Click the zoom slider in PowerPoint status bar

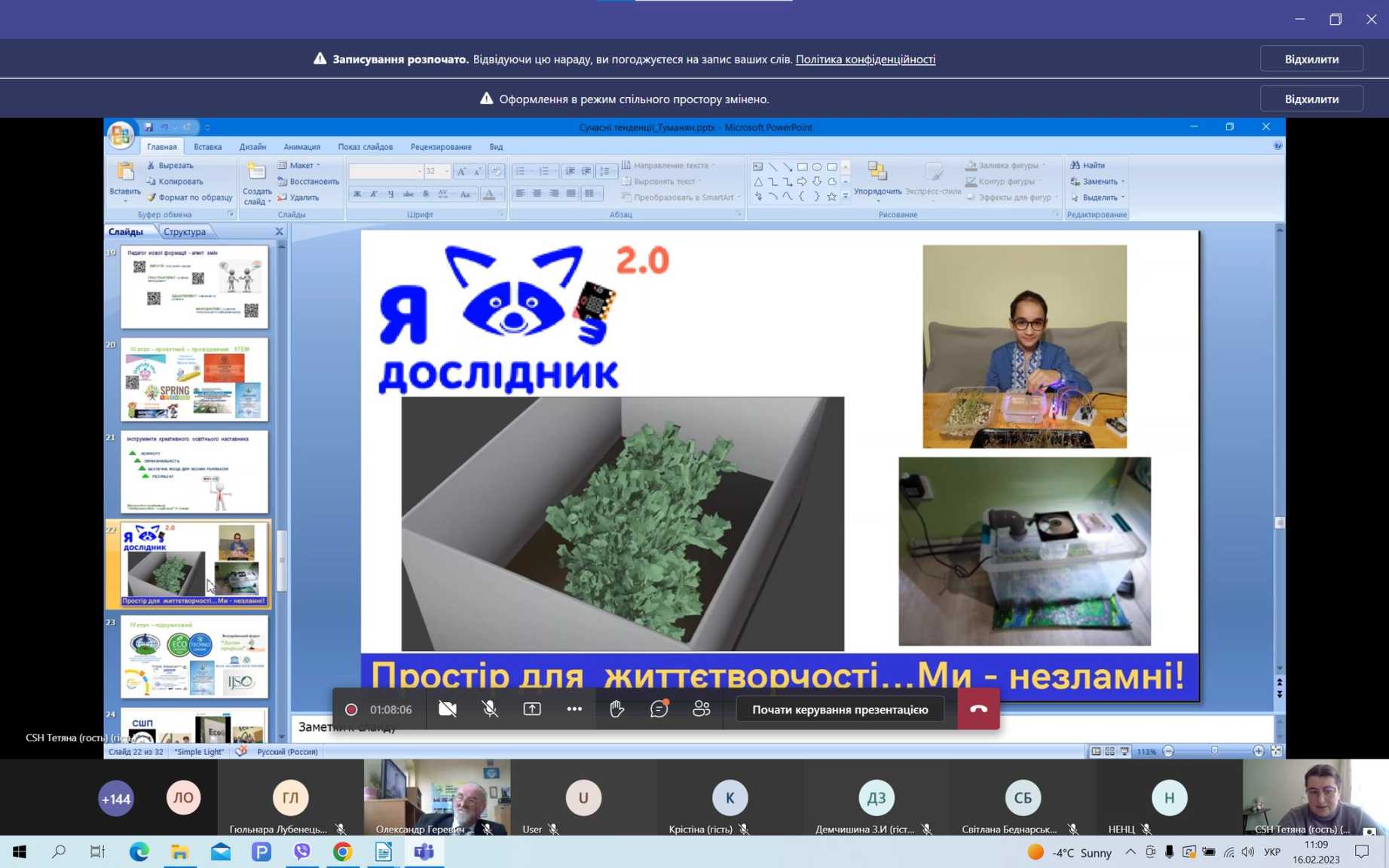click(1214, 751)
